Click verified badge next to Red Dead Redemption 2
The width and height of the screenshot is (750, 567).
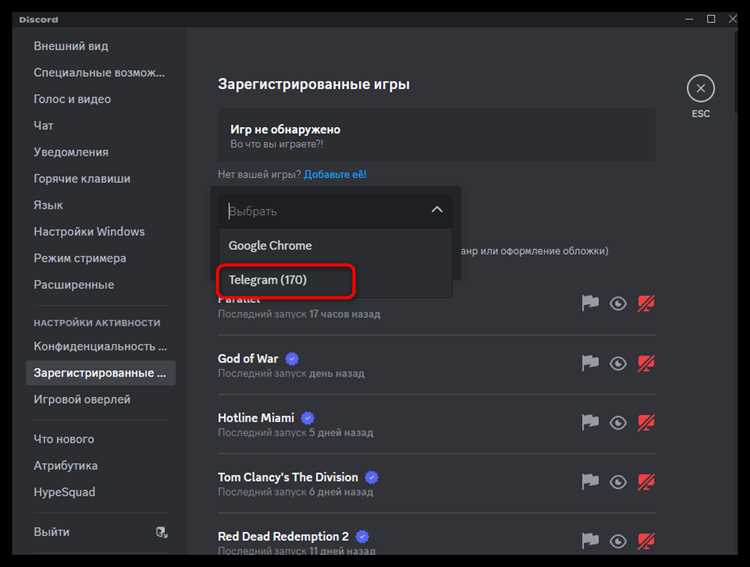pos(363,536)
